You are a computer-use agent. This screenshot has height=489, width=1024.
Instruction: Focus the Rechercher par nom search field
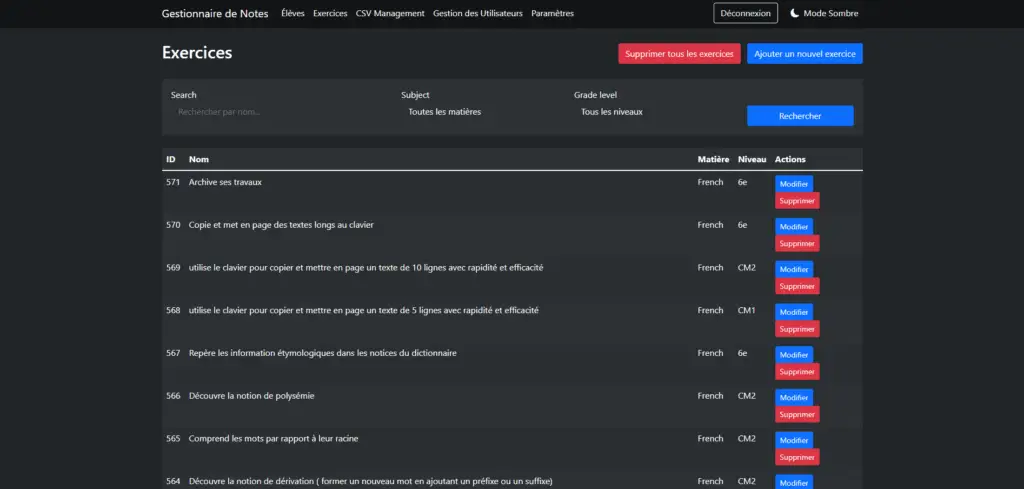tap(281, 112)
